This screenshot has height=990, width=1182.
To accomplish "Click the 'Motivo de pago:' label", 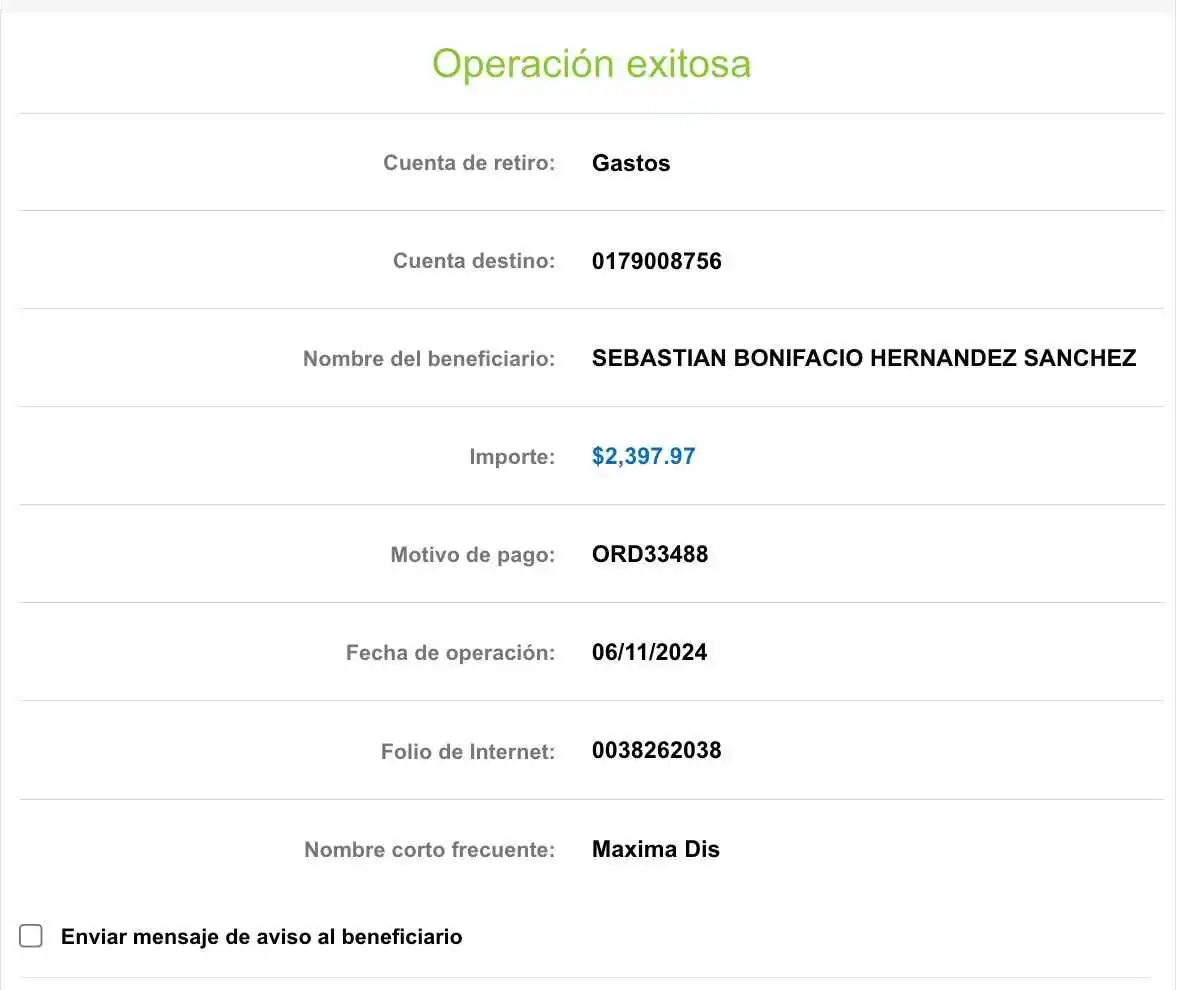I will coord(472,555).
